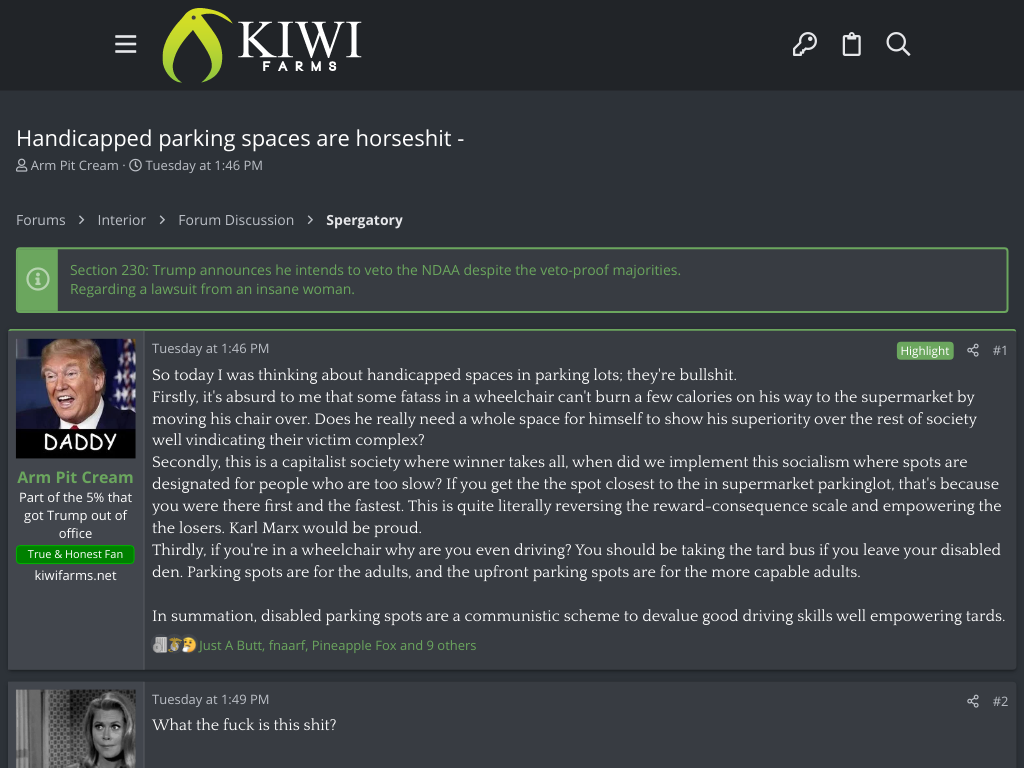Click the Highlight badge on post #1
Screen dimensions: 1024x768
point(925,351)
